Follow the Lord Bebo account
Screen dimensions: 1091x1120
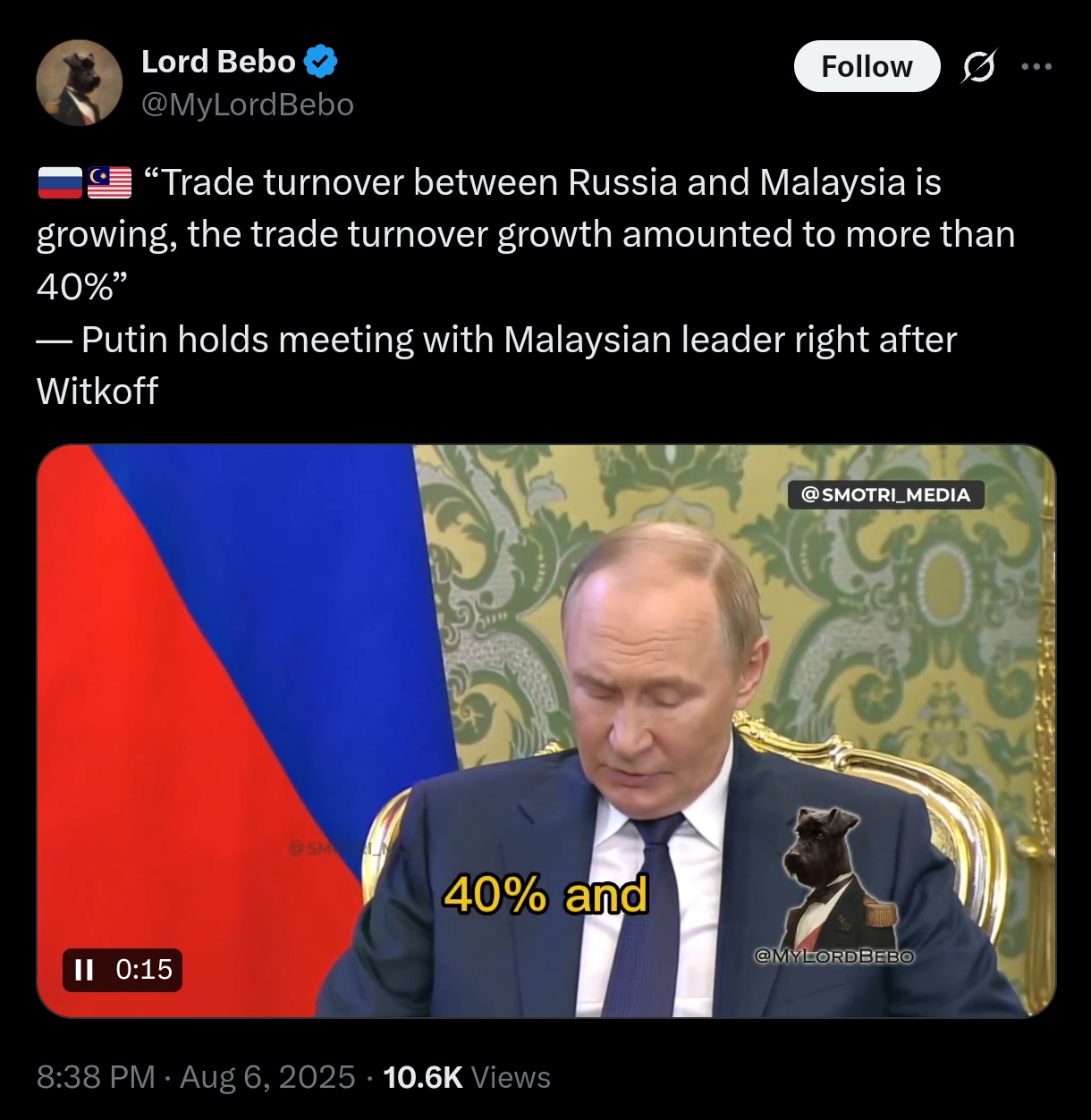coord(867,66)
